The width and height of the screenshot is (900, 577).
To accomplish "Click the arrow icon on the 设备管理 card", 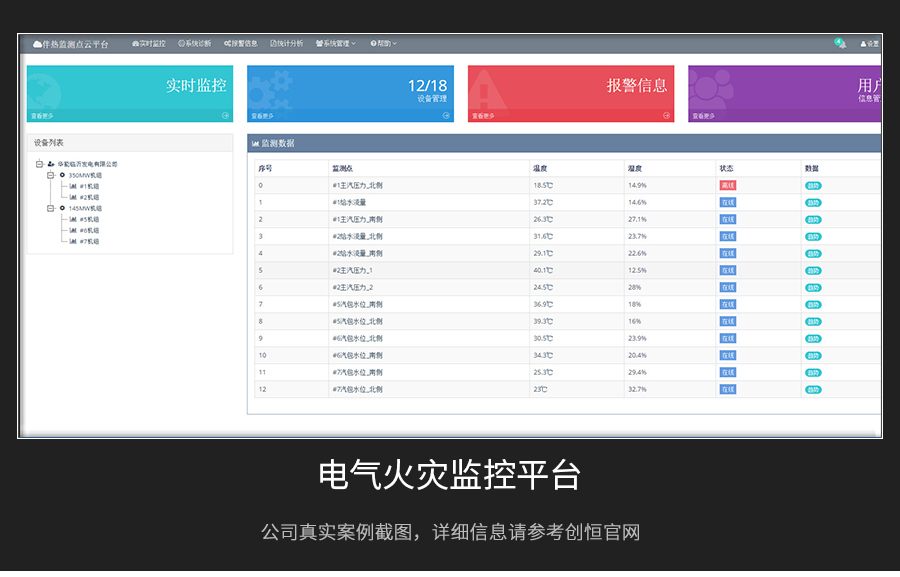I will coord(446,116).
